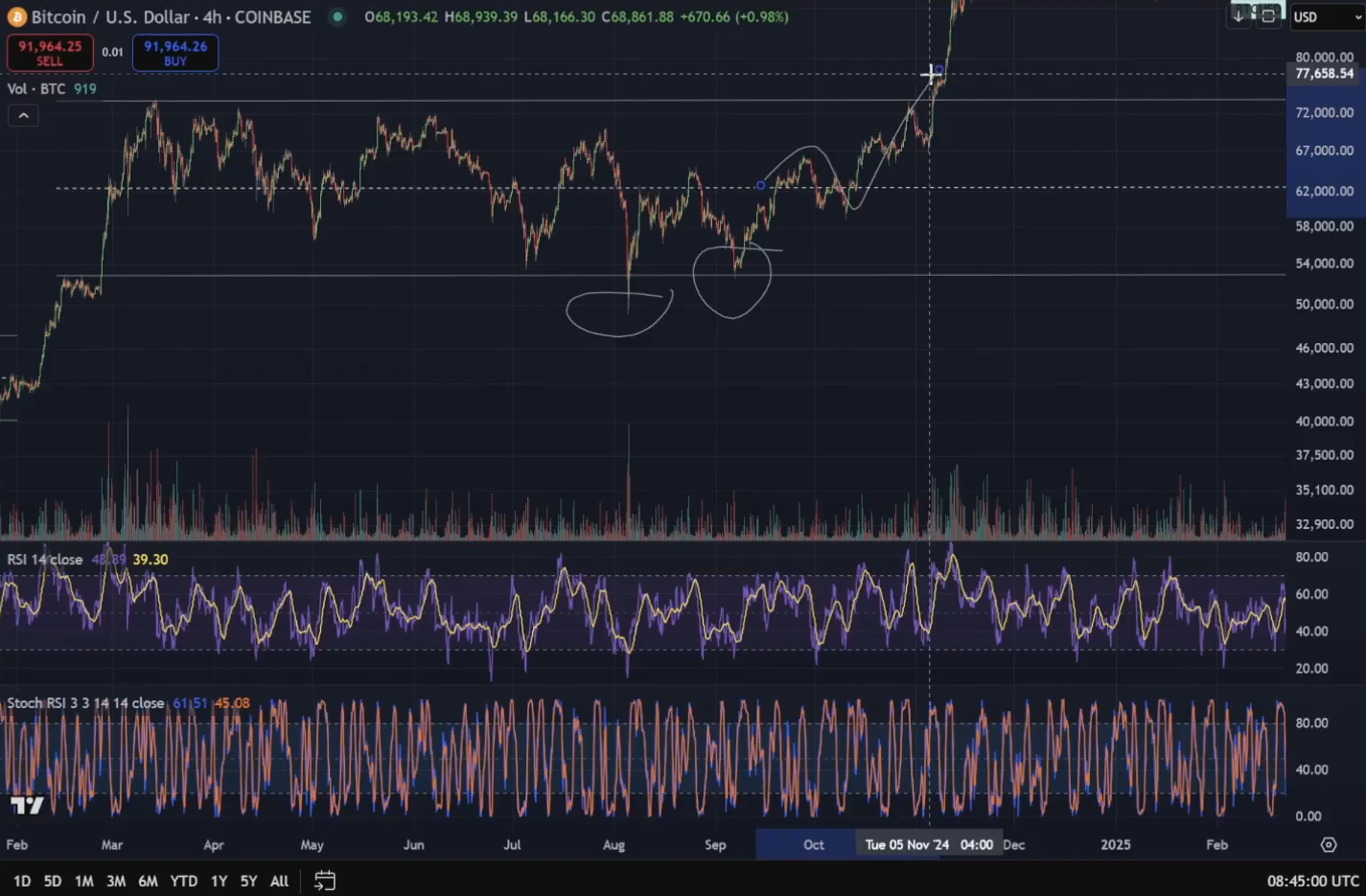The width and height of the screenshot is (1366, 896).
Task: Click the +670.66 (+0.98%) change value
Action: pyautogui.click(x=734, y=17)
